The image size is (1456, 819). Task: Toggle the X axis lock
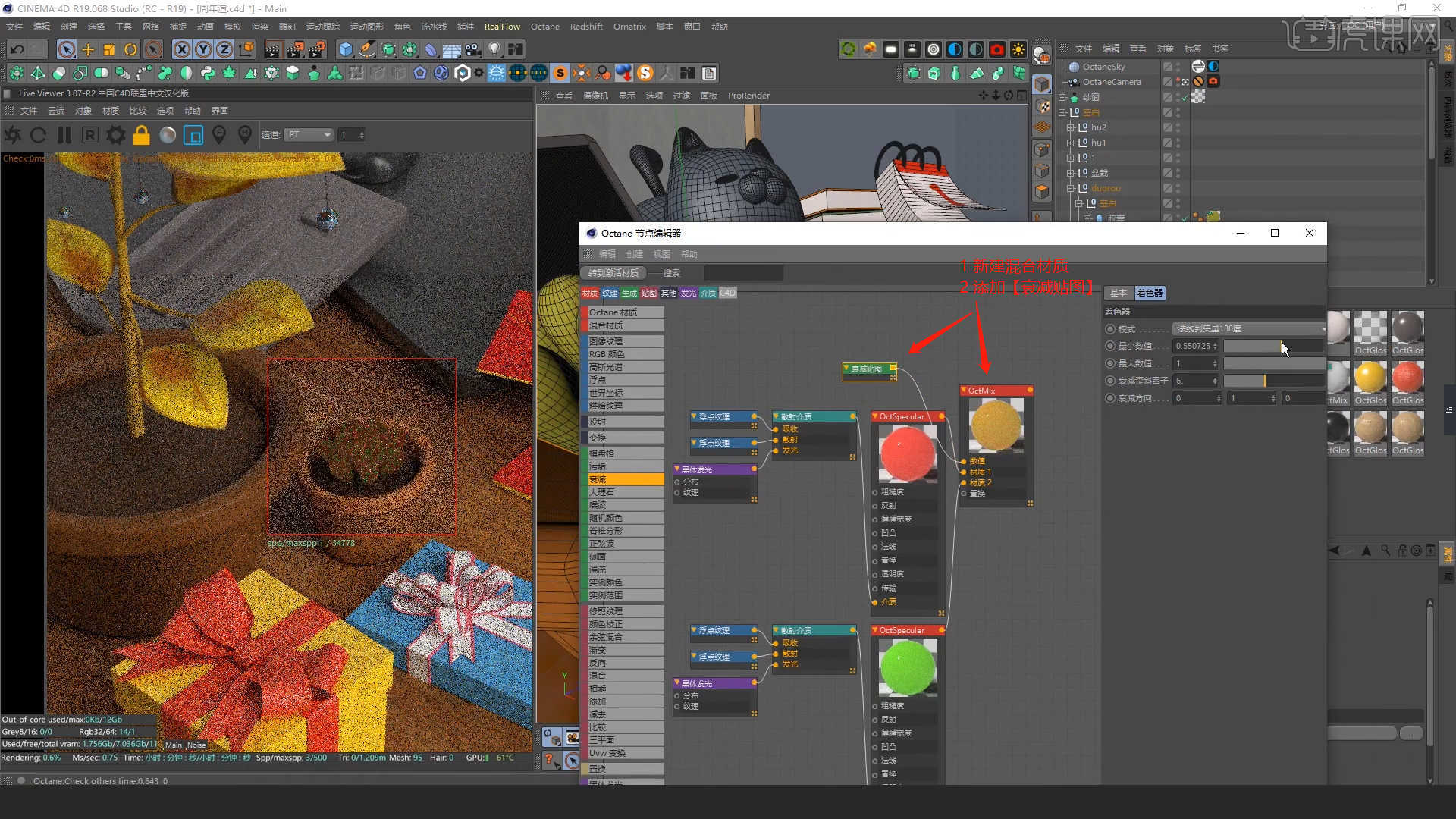[x=181, y=50]
